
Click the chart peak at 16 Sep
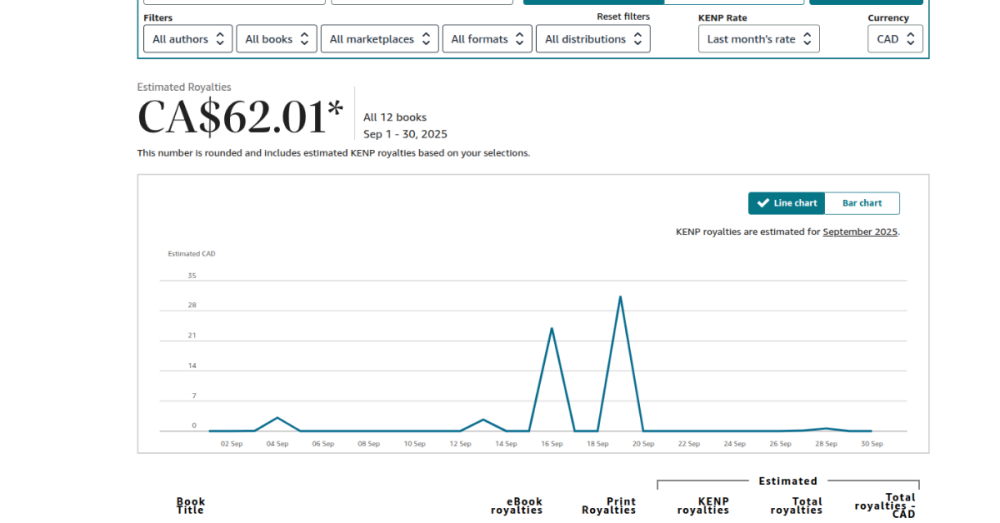551,328
